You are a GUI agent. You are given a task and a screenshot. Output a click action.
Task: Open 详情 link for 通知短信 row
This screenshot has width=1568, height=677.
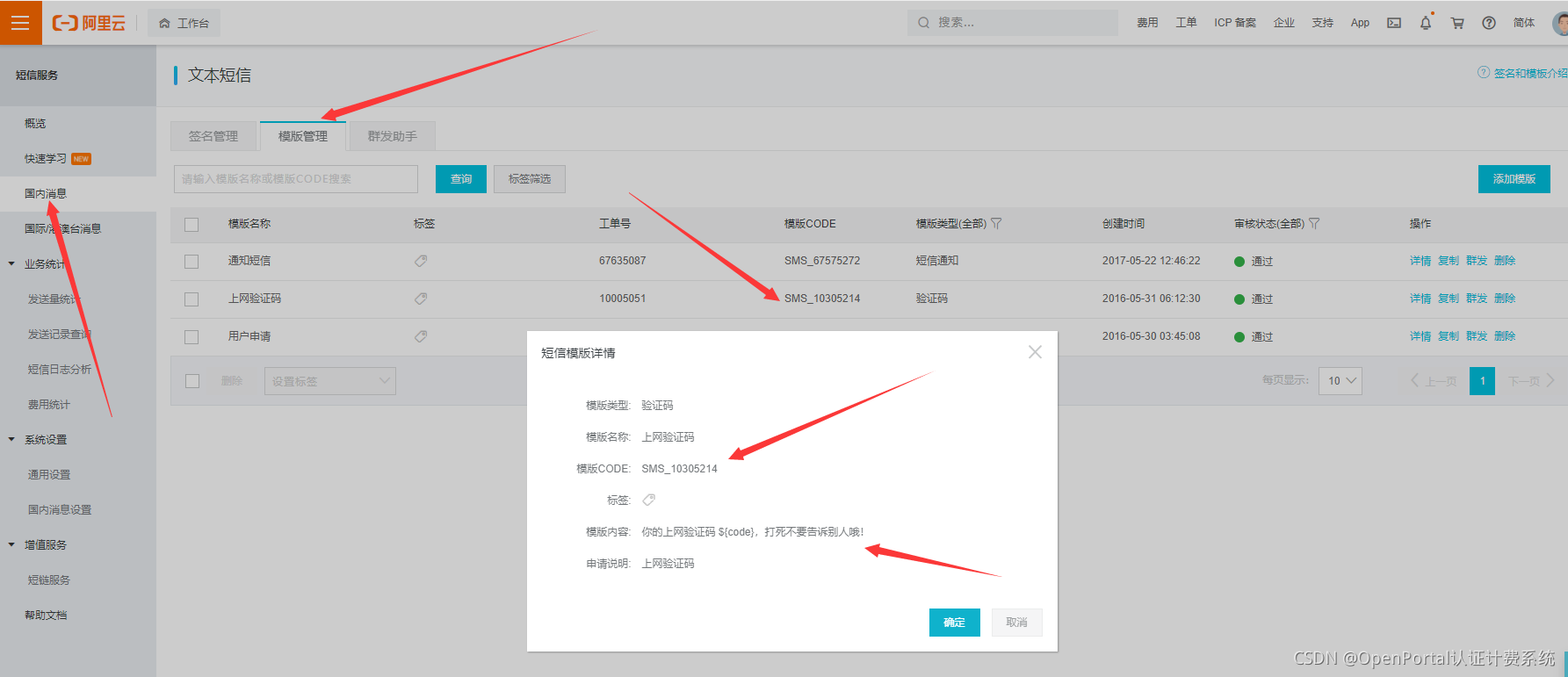pos(1420,261)
